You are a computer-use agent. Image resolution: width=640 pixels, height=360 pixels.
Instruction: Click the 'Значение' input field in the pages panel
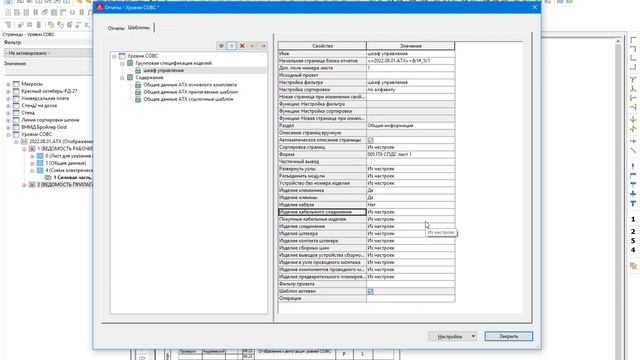pyautogui.click(x=48, y=71)
